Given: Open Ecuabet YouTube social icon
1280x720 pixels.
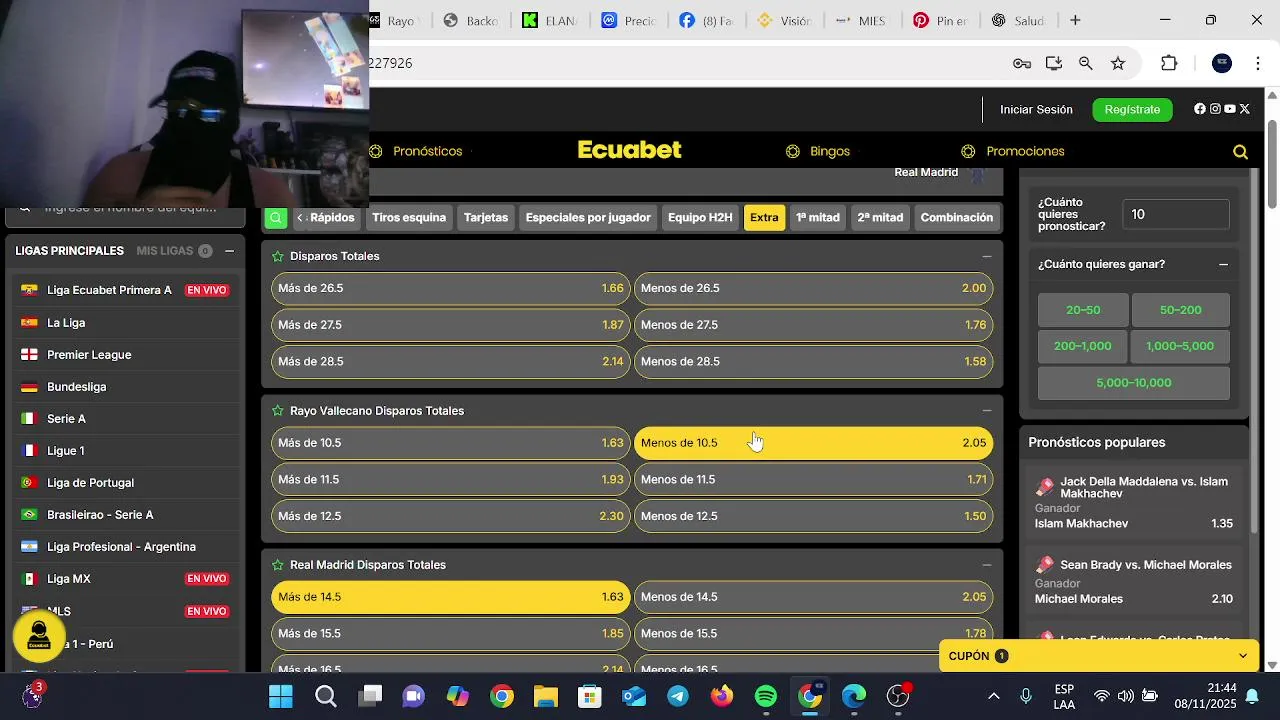Looking at the screenshot, I should [1230, 109].
